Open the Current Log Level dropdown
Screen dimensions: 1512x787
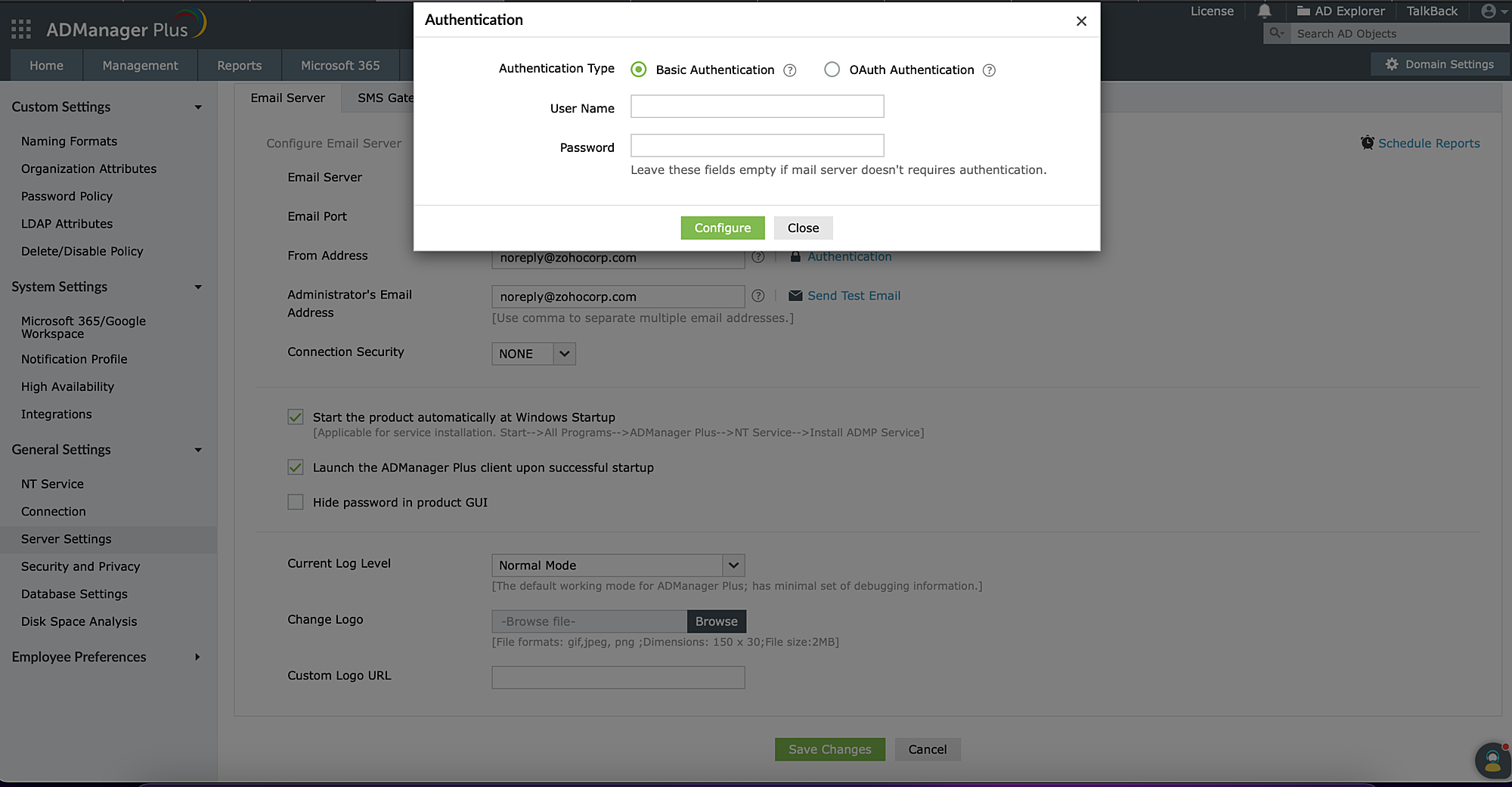(x=618, y=565)
